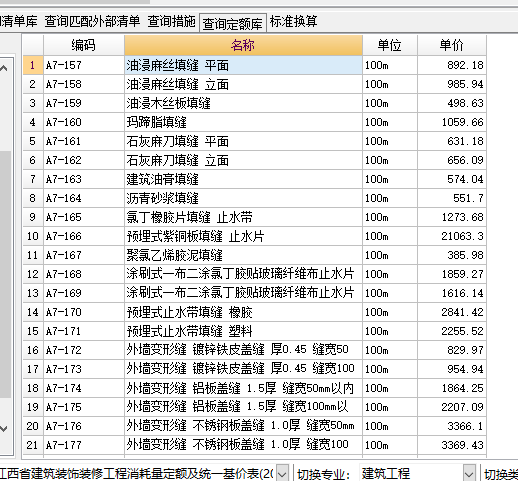
Task: Open the 建筑工程 specialty dropdown
Action: click(x=469, y=474)
